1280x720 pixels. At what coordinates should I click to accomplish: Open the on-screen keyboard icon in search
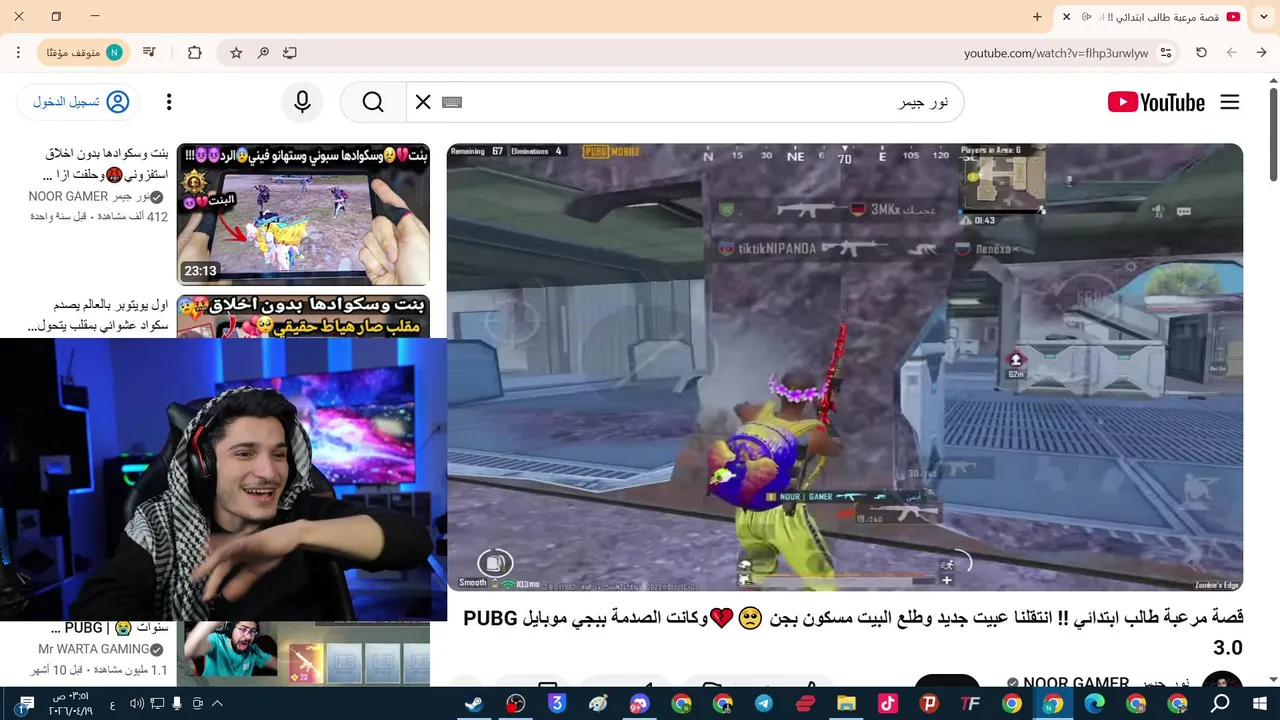tap(451, 102)
